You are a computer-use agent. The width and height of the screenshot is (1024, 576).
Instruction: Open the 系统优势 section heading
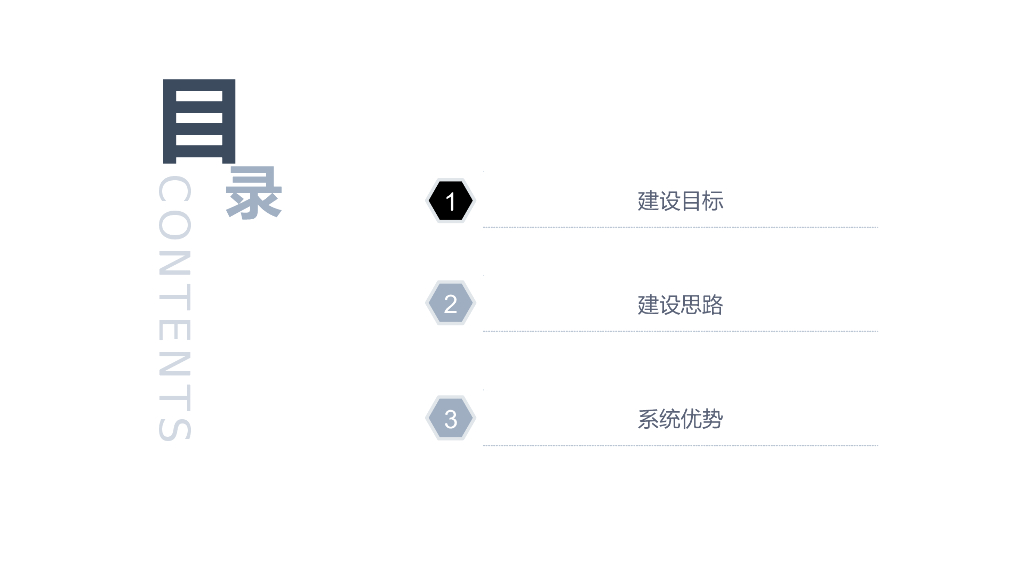click(680, 419)
